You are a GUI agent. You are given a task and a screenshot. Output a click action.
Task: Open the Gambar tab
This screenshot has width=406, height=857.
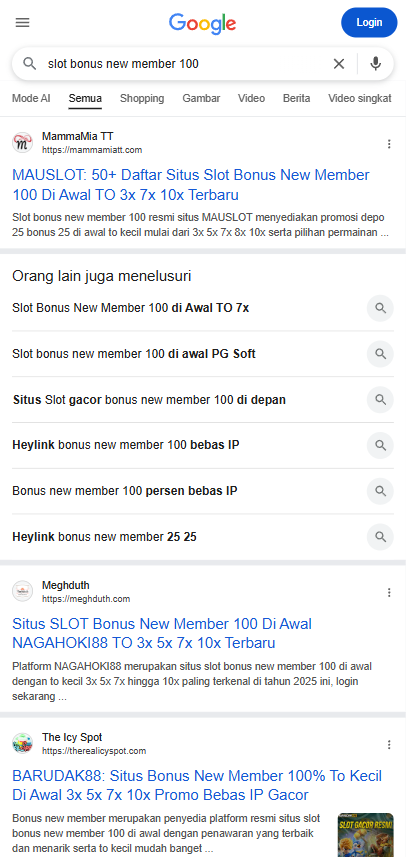201,98
